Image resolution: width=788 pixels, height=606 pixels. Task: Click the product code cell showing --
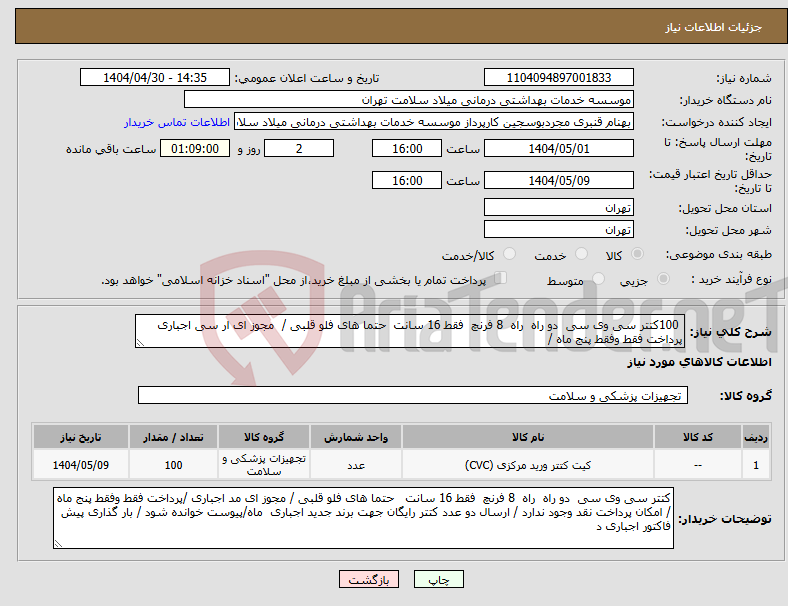(698, 465)
